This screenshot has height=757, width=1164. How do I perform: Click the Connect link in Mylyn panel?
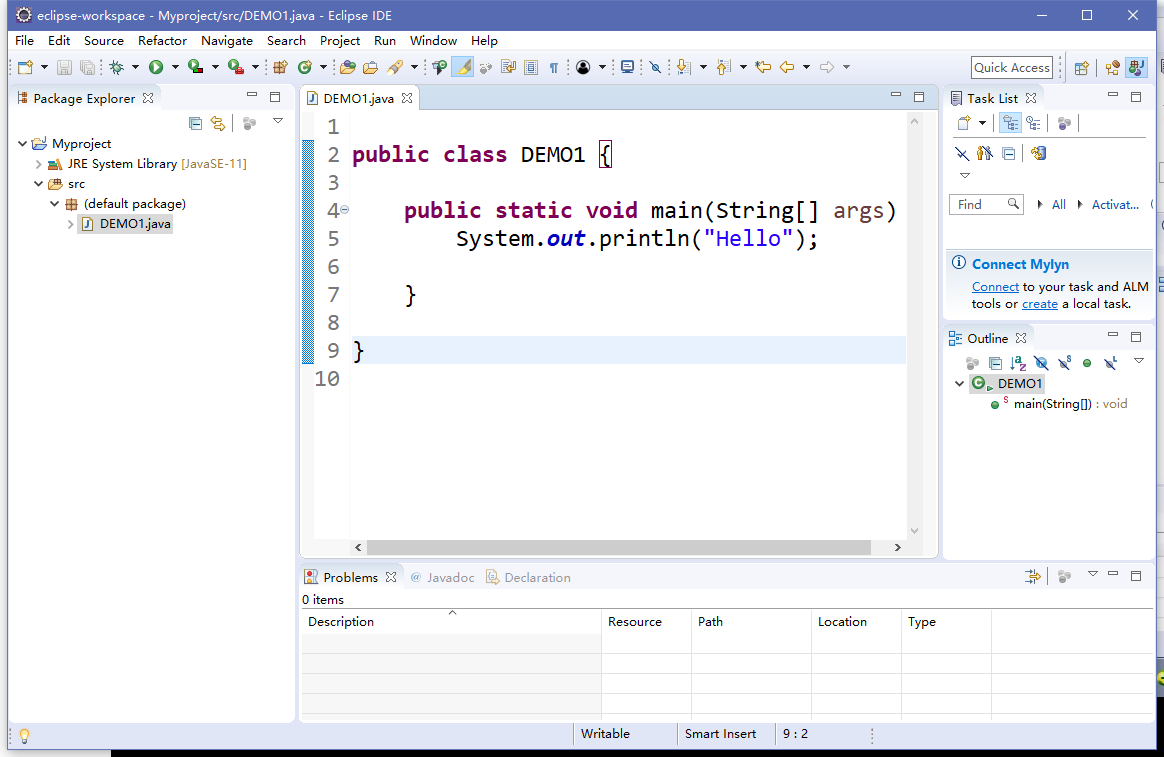point(995,287)
